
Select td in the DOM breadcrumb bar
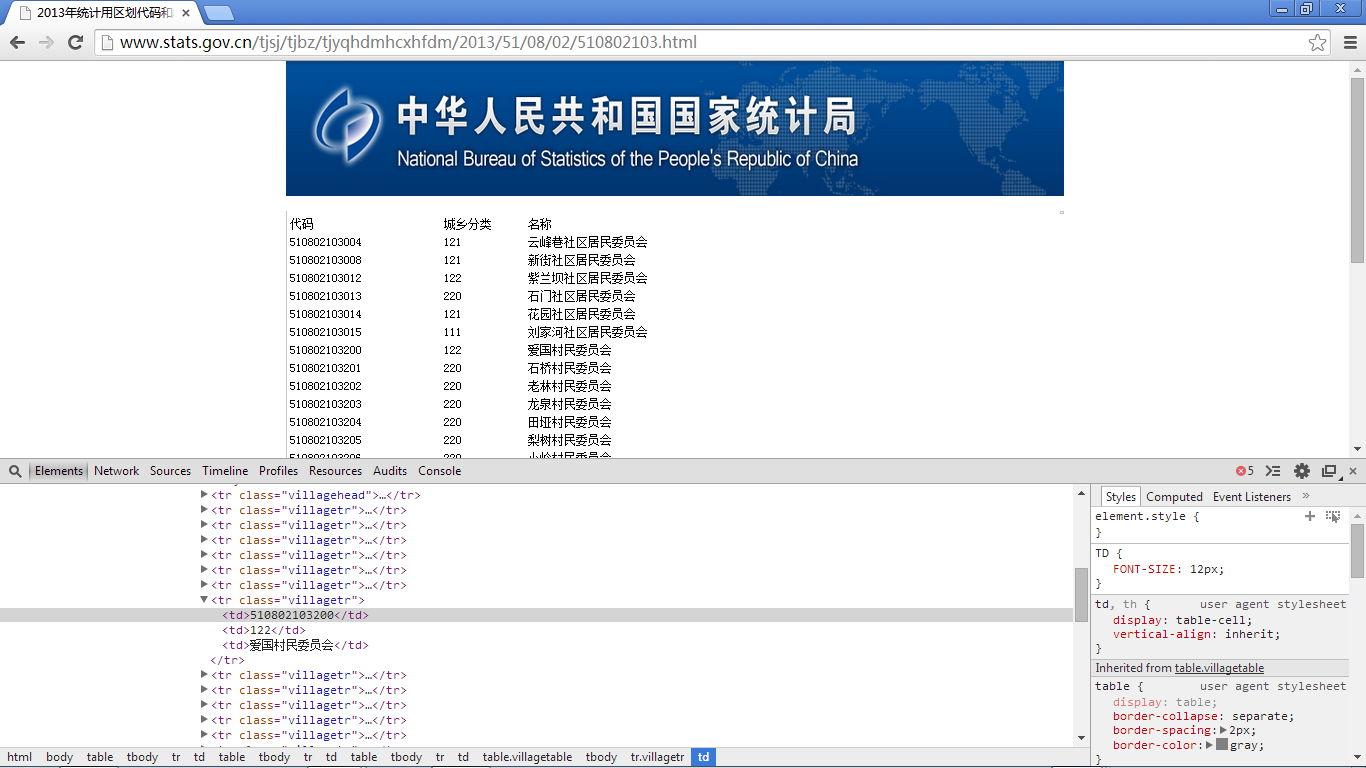coord(703,757)
